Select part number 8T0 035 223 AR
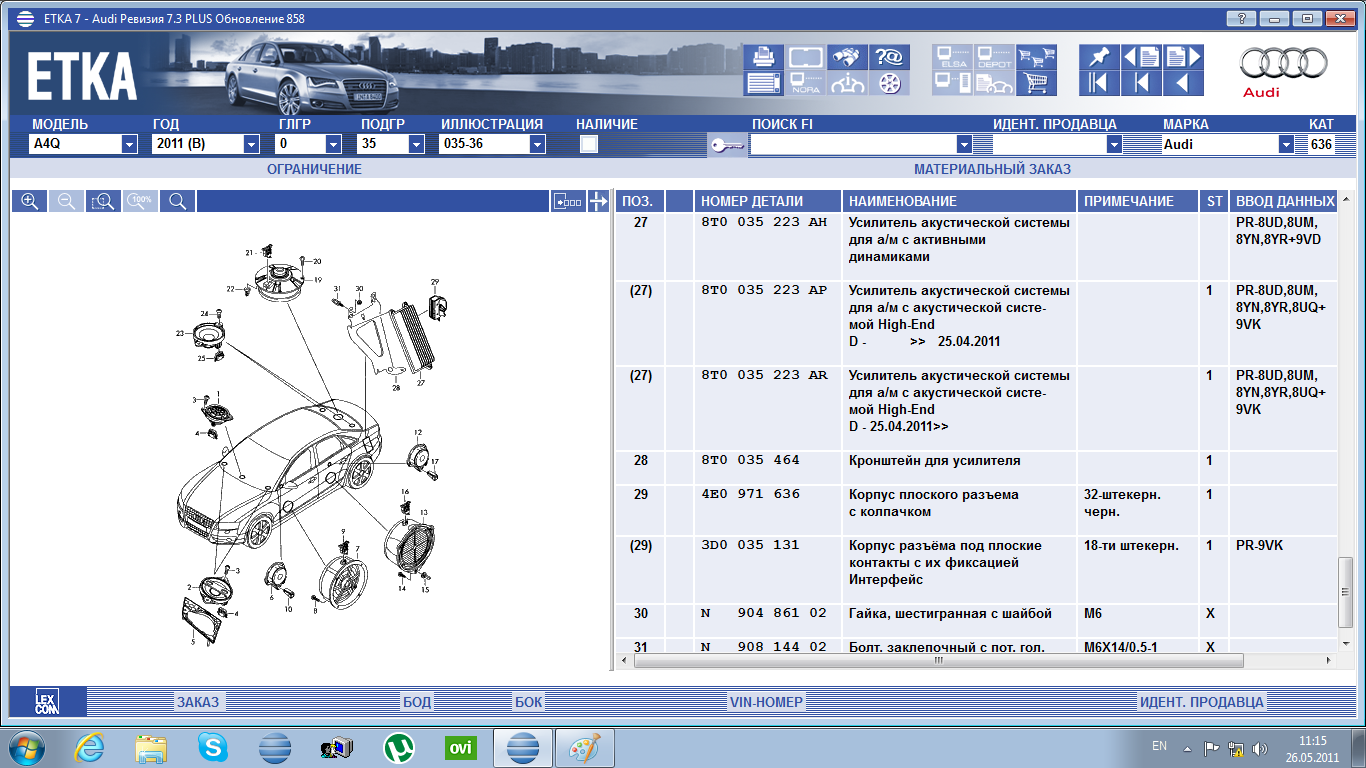This screenshot has height=768, width=1366. 764,375
